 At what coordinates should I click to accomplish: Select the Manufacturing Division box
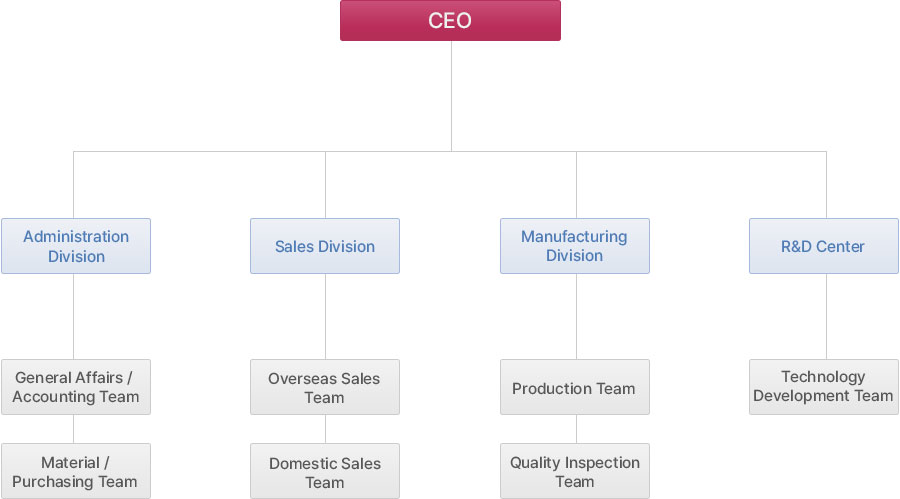pos(575,246)
